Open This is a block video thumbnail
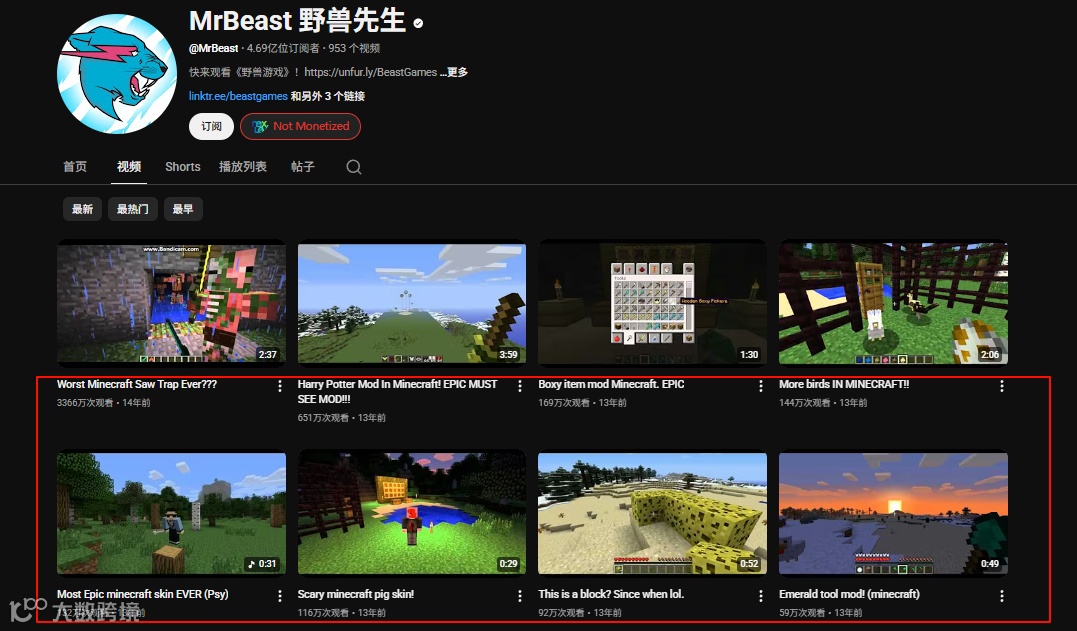The image size is (1077, 631). pos(653,512)
